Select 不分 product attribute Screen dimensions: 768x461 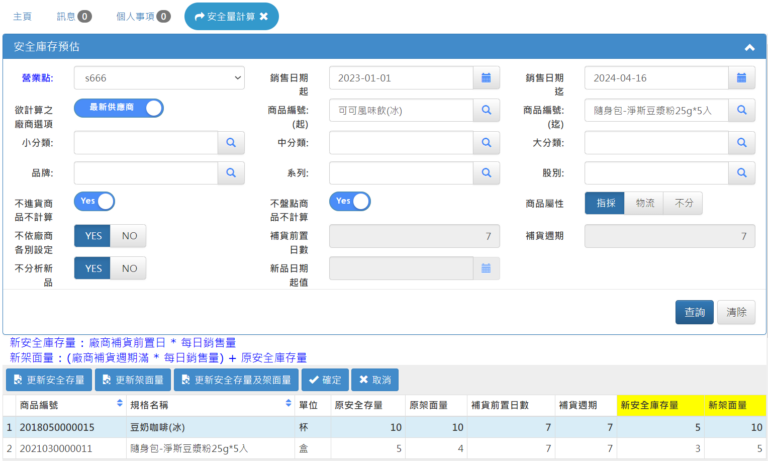pyautogui.click(x=683, y=203)
